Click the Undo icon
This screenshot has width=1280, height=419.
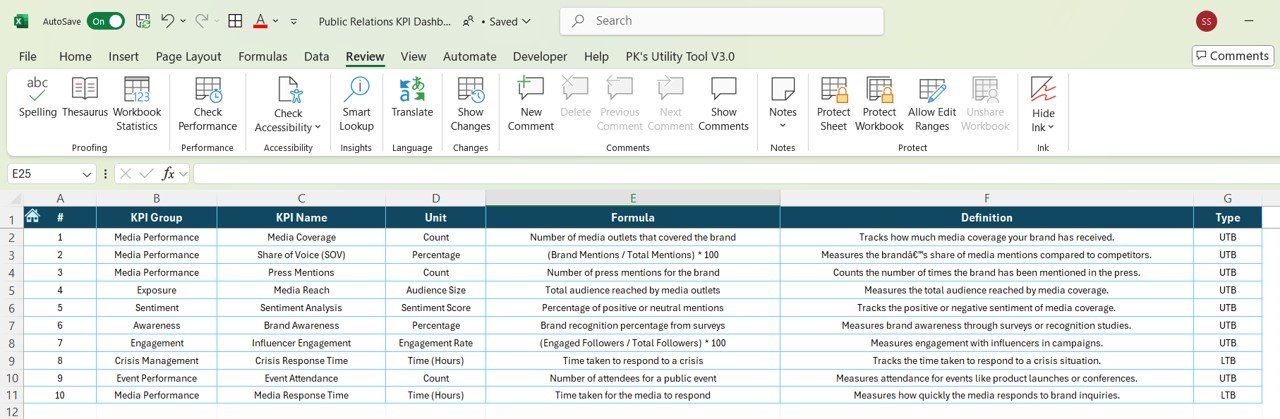[168, 20]
